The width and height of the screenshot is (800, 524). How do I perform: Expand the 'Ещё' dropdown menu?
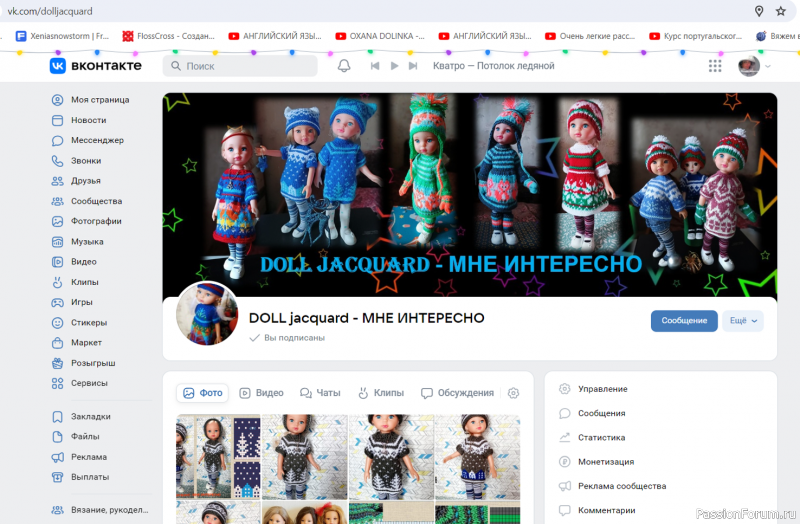point(744,321)
